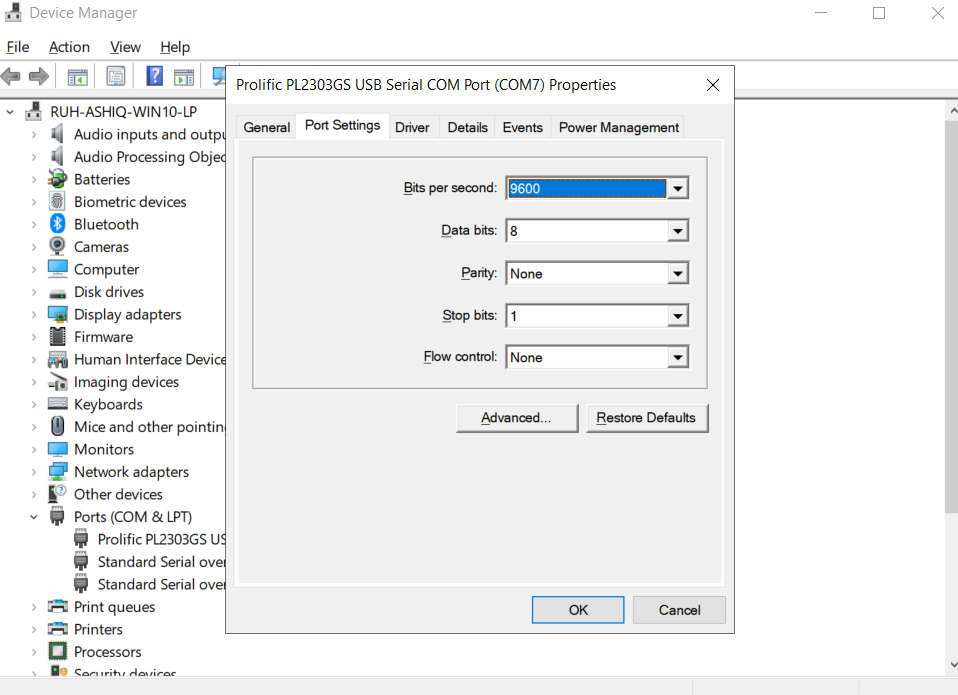Close the COM7 Properties dialog
The width and height of the screenshot is (958, 695).
point(713,85)
